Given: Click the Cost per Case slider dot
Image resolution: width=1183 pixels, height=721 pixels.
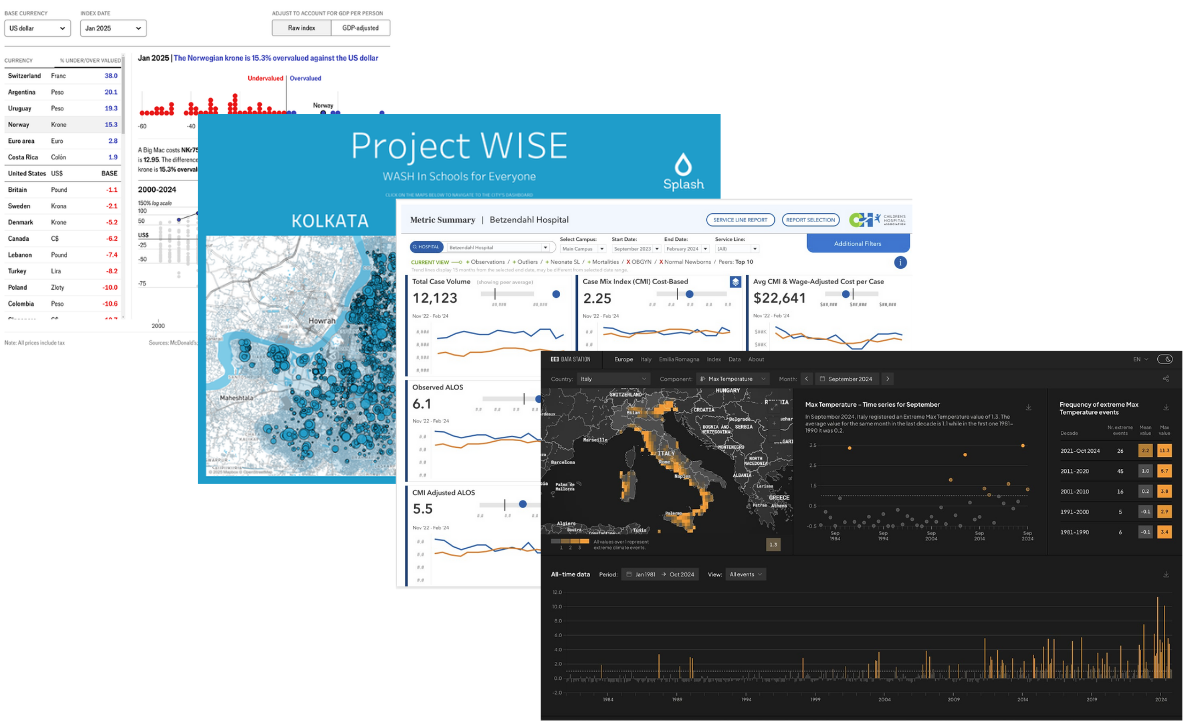Looking at the screenshot, I should pyautogui.click(x=846, y=294).
